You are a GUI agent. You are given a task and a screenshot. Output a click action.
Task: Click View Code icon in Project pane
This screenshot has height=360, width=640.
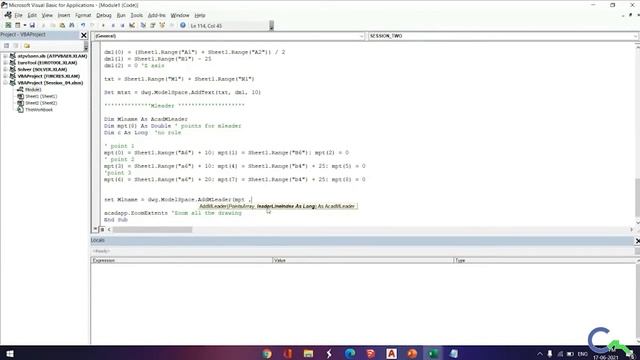coord(6,46)
